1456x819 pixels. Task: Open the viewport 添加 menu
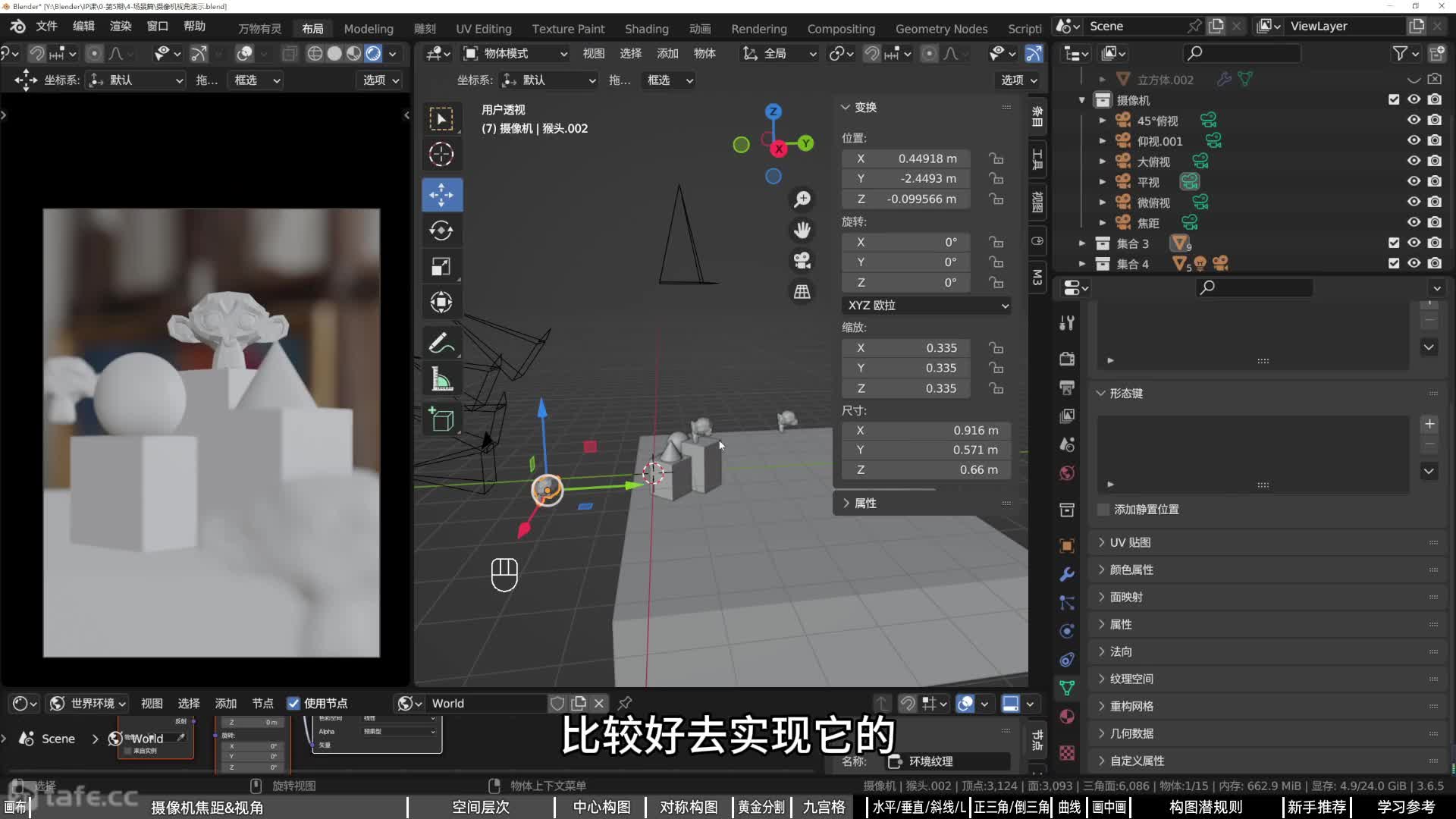[x=667, y=54]
